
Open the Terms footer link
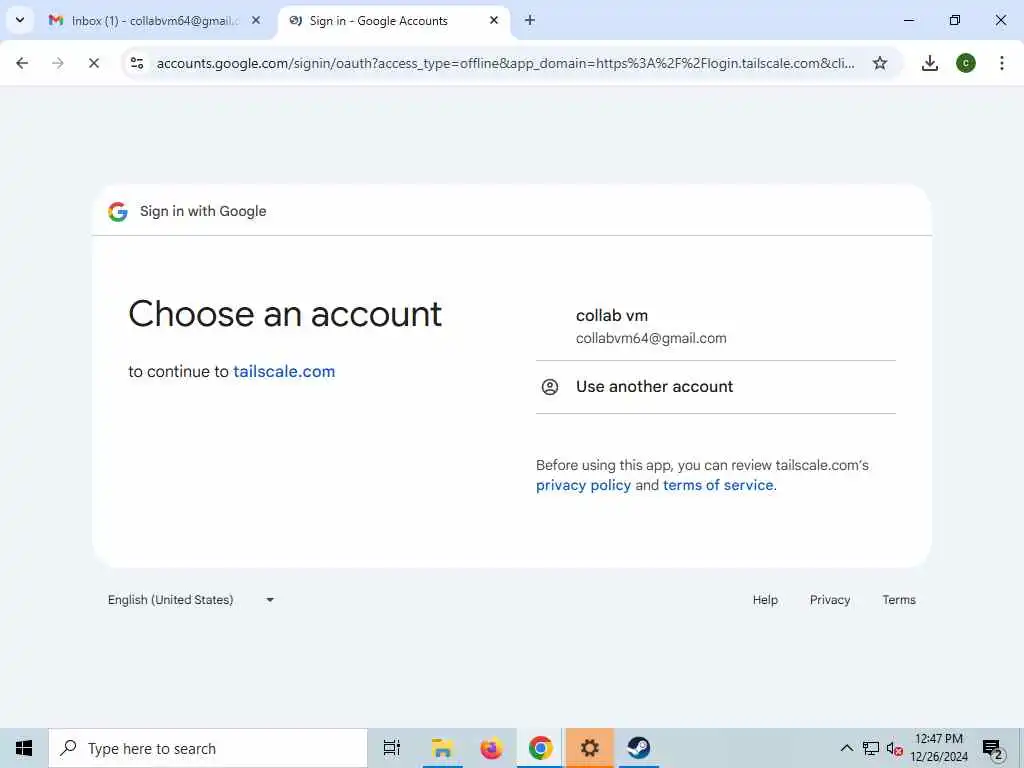click(899, 600)
